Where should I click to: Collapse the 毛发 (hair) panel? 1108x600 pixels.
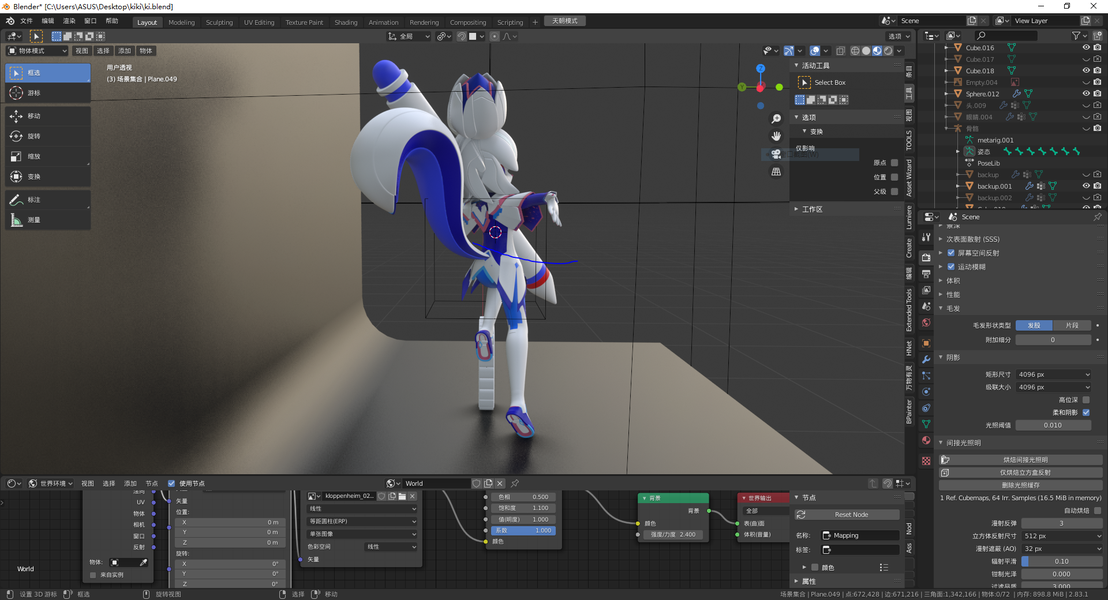click(953, 308)
